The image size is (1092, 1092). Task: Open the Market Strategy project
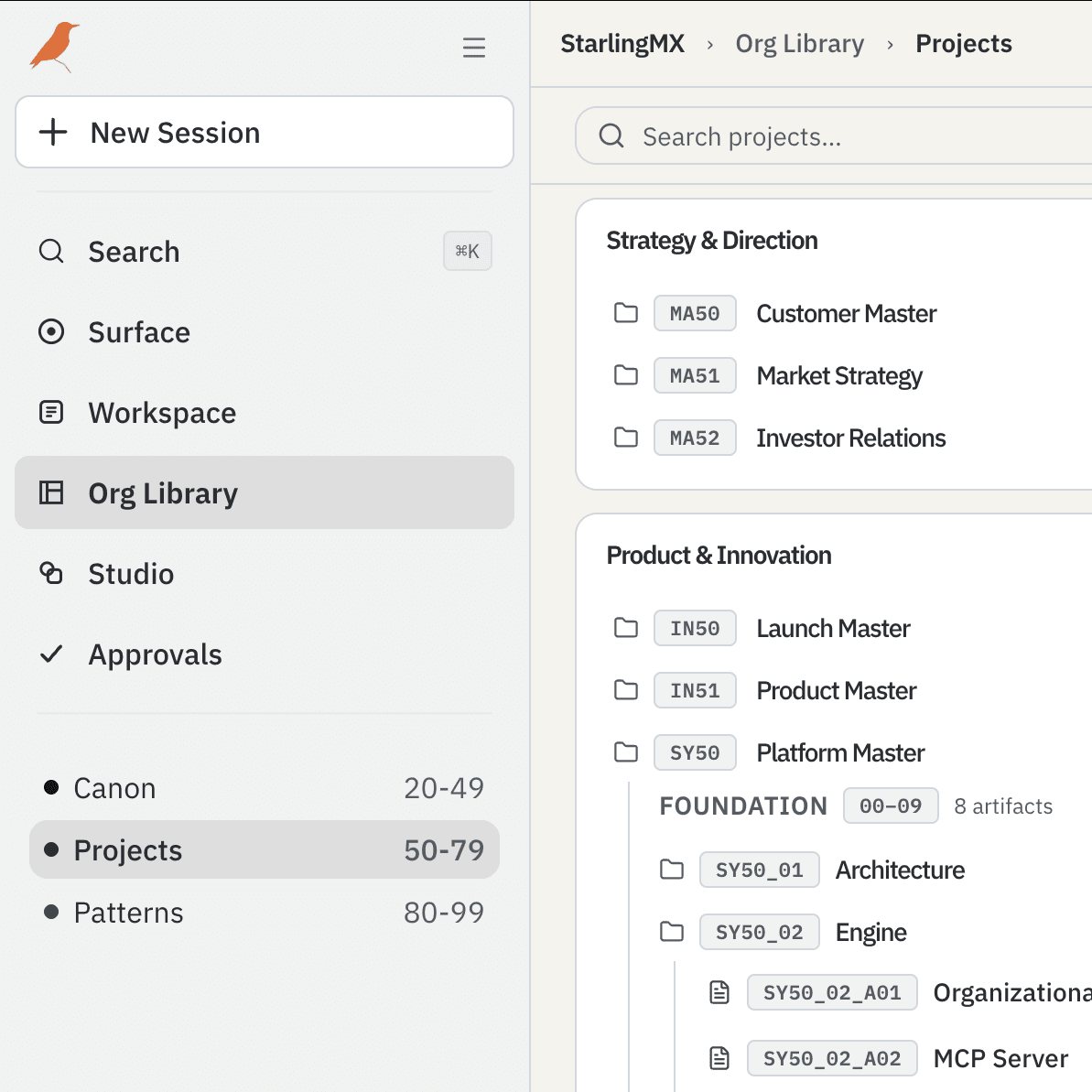click(x=839, y=375)
